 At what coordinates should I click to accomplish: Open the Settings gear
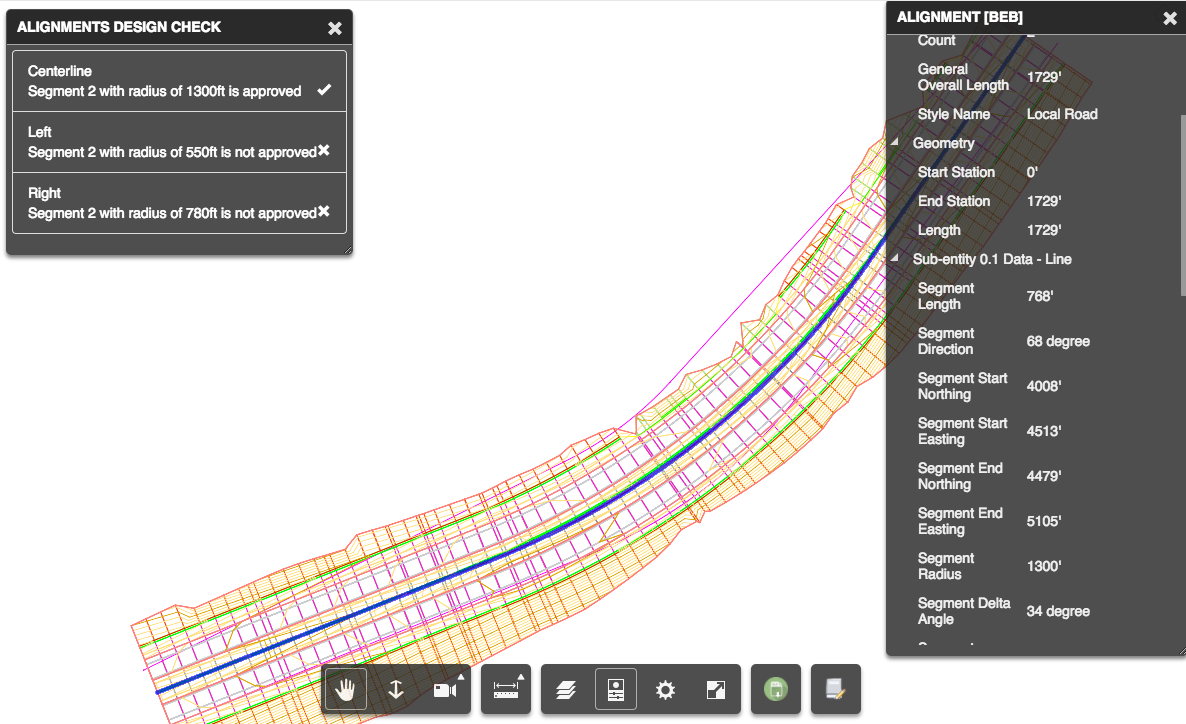[665, 689]
